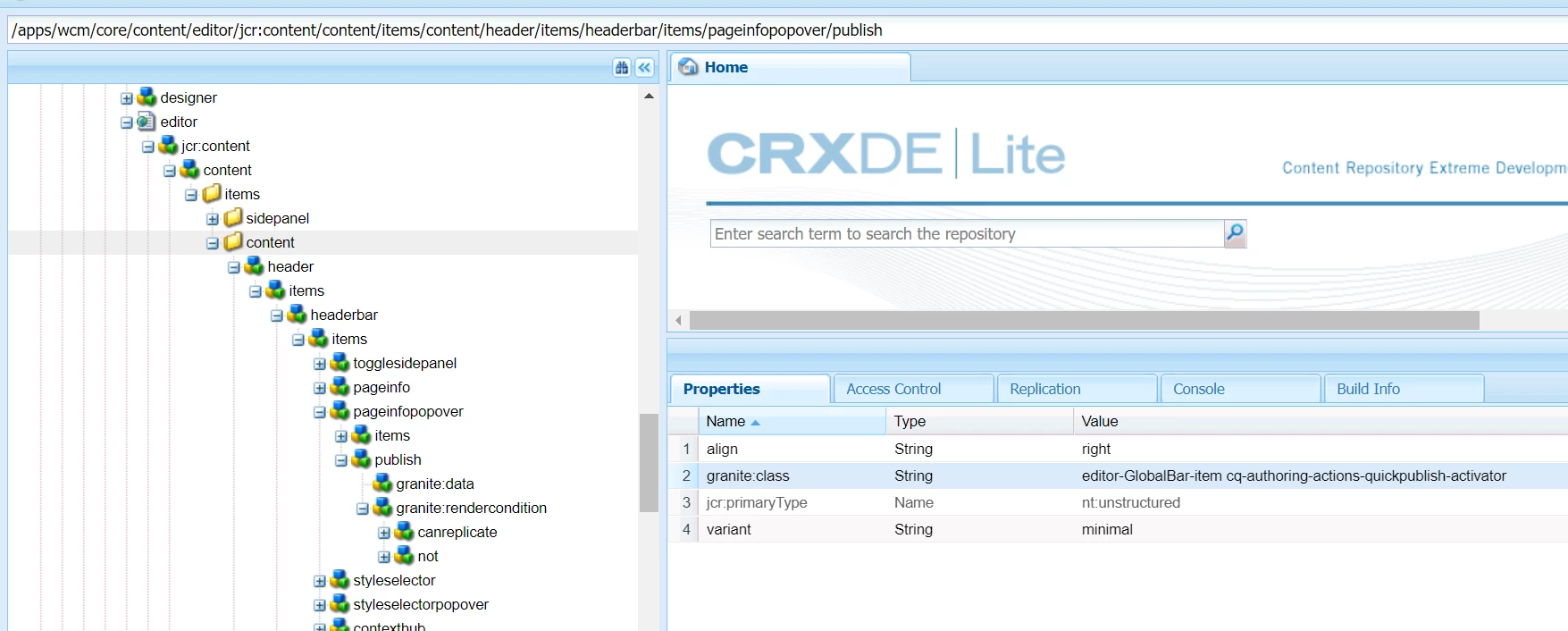The width and height of the screenshot is (1568, 631).
Task: Sort properties by Name column header
Action: (792, 421)
